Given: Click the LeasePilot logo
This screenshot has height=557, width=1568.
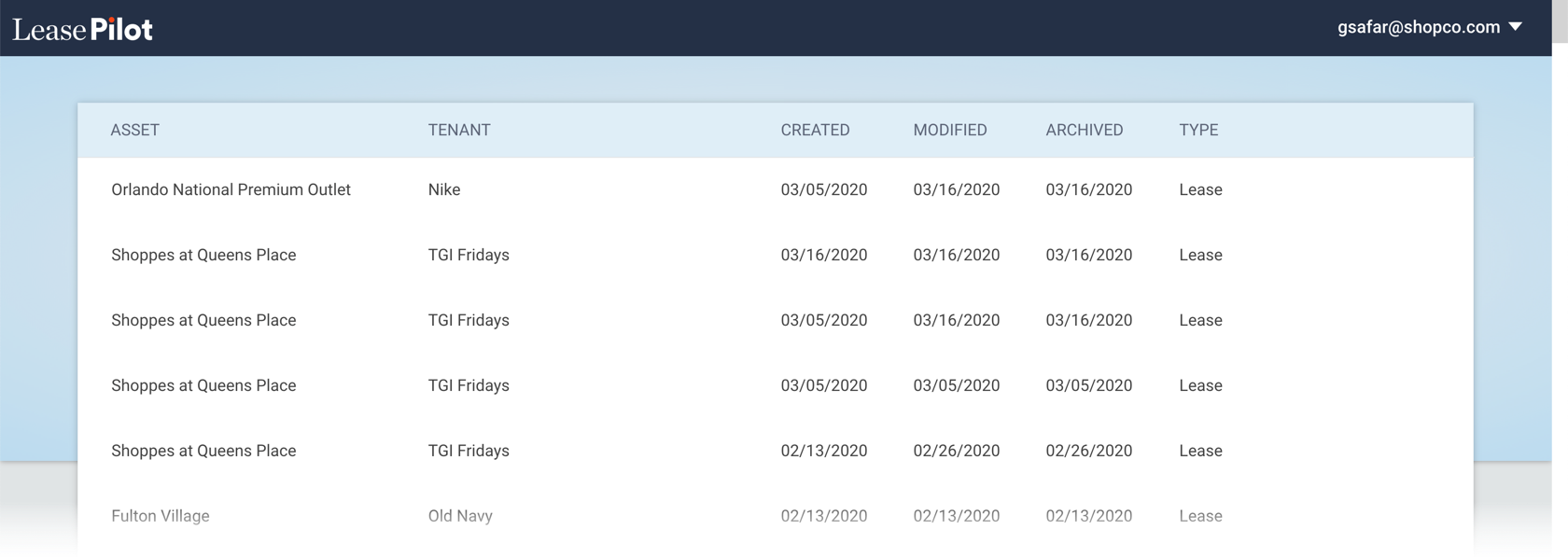Looking at the screenshot, I should [82, 29].
